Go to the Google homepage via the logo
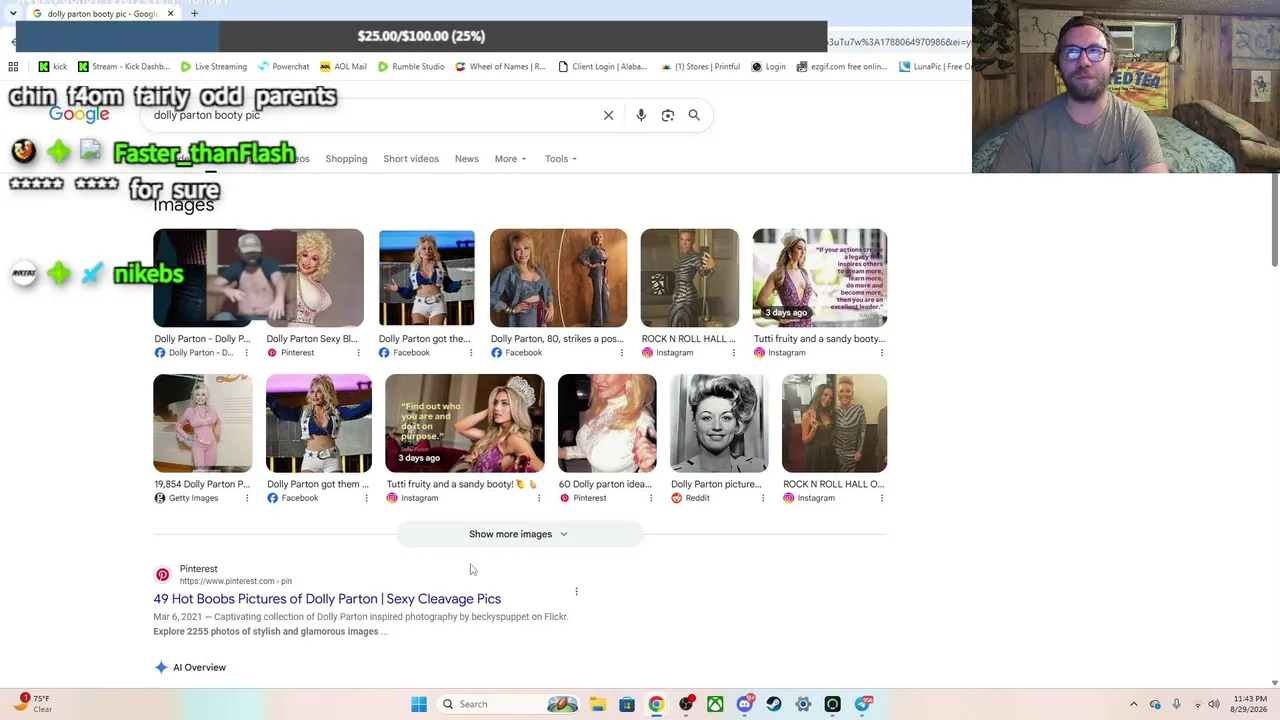This screenshot has height=720, width=1280. [79, 114]
